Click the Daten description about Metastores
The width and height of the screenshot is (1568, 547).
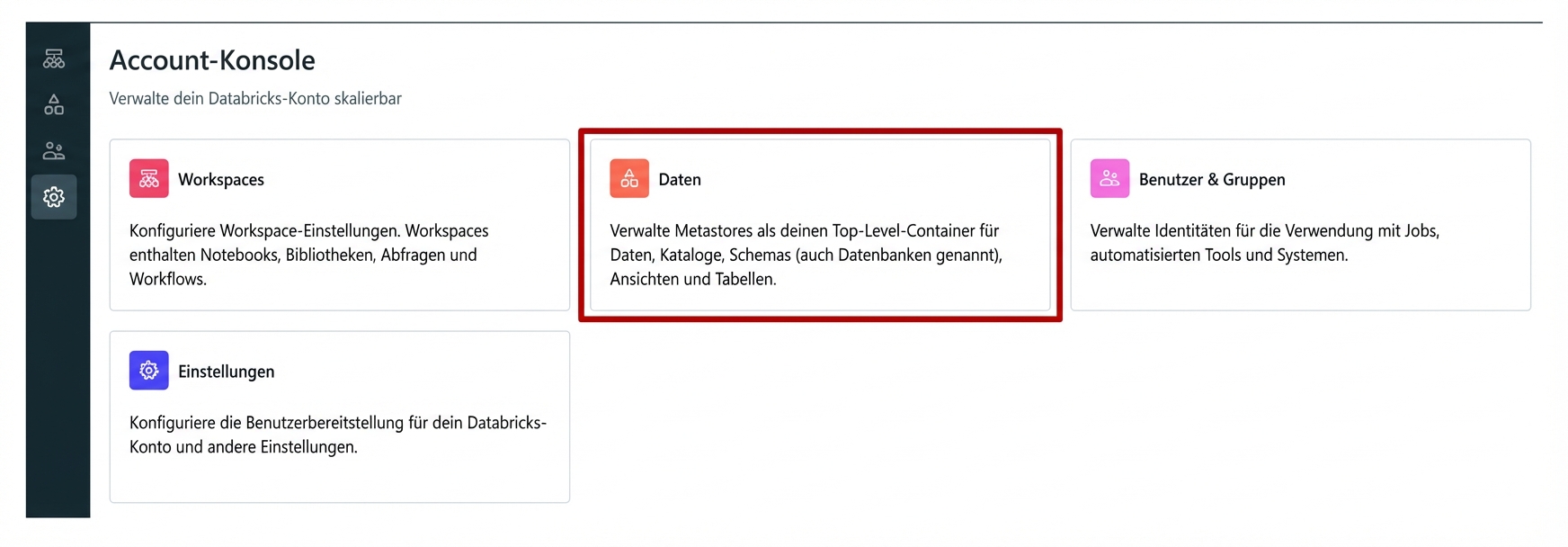(806, 255)
